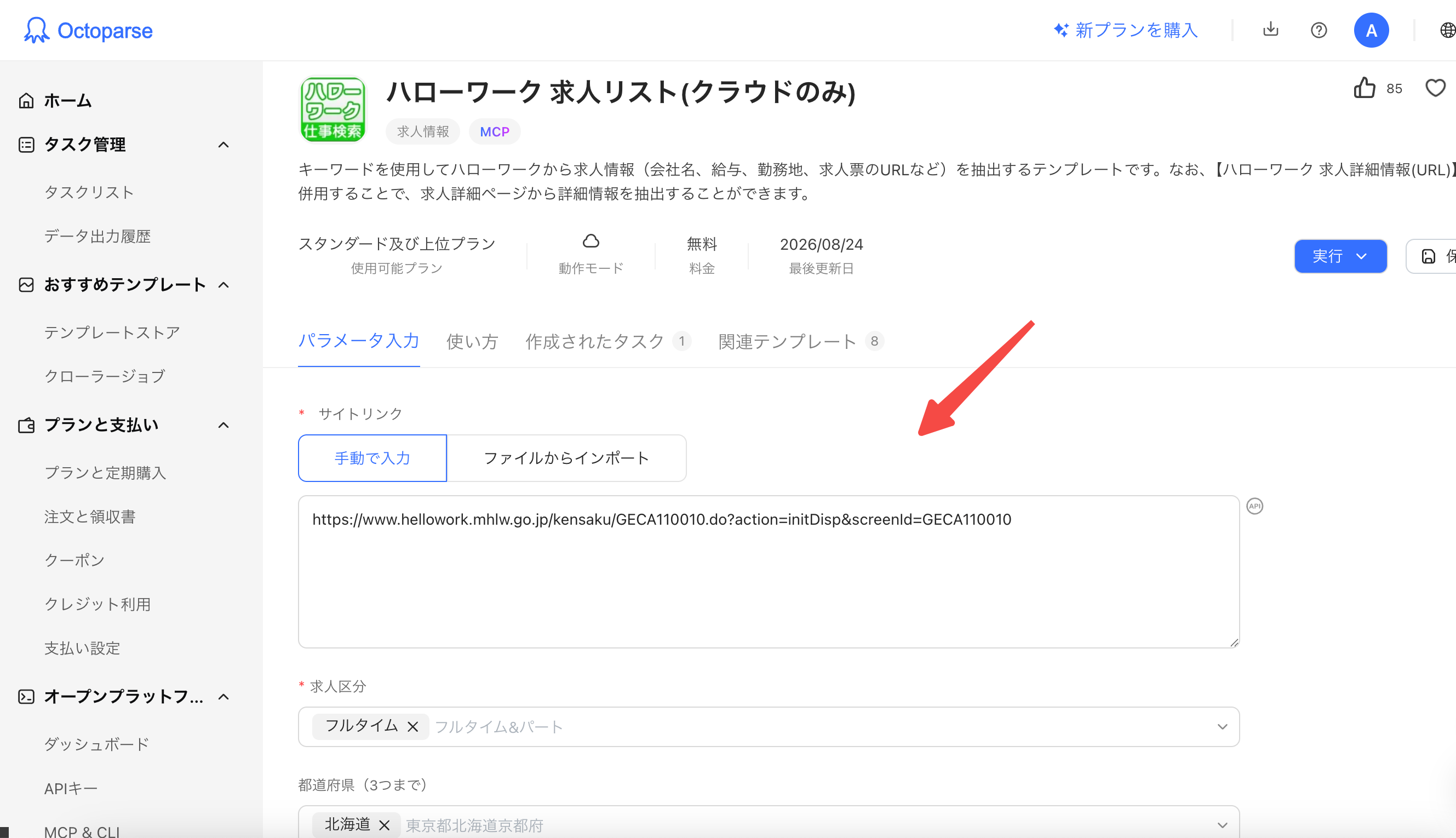This screenshot has width=1456, height=838.
Task: Collapse the おすすめテンプレート section
Action: [223, 285]
